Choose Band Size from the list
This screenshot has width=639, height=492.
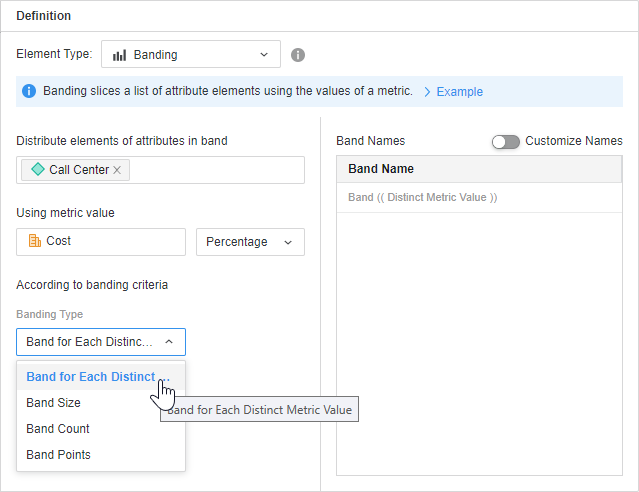tap(54, 403)
